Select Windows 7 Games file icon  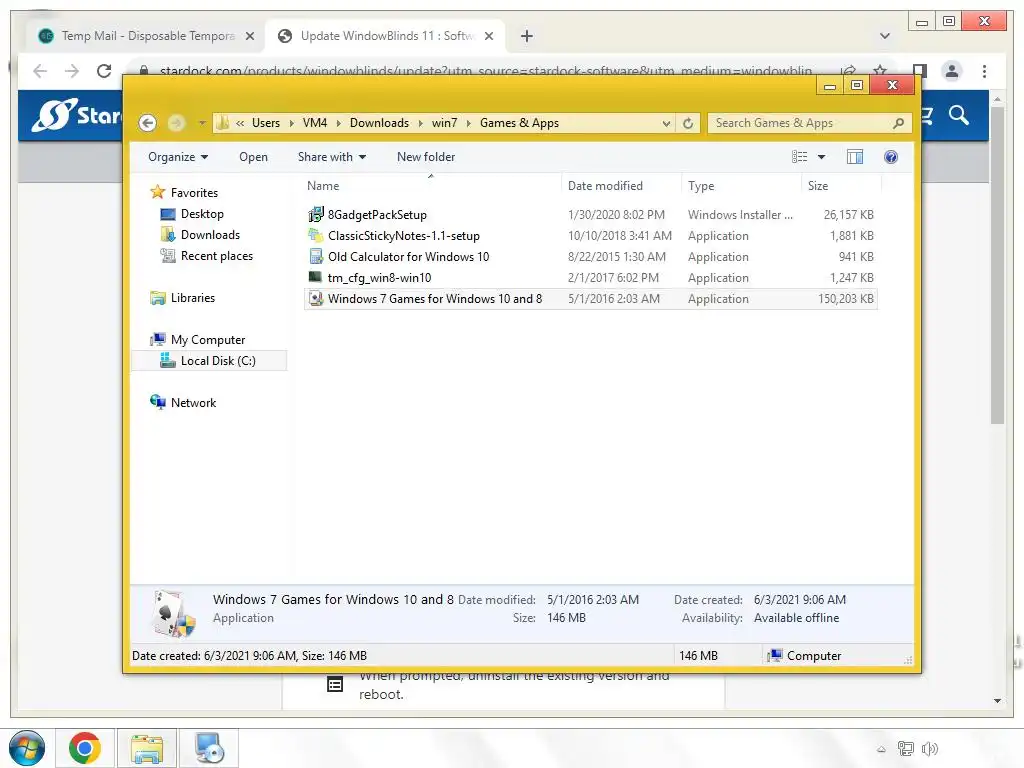pos(315,298)
